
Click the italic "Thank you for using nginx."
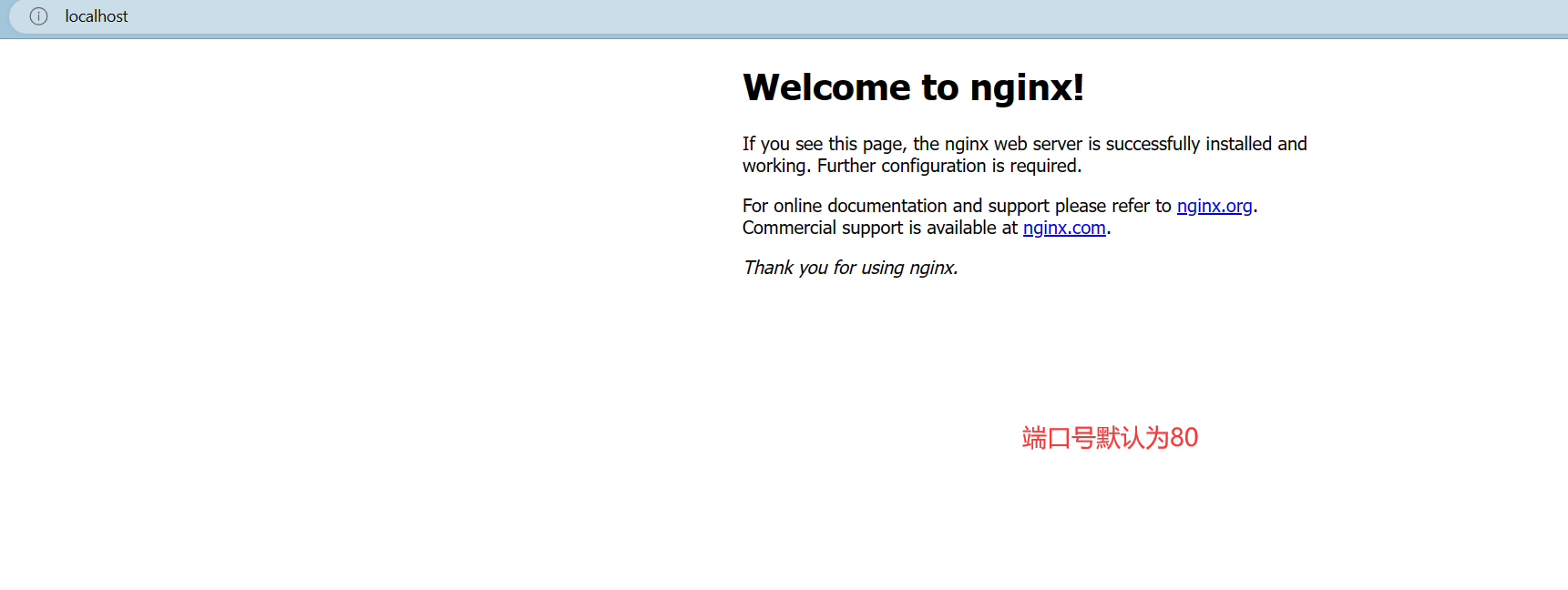[x=850, y=268]
